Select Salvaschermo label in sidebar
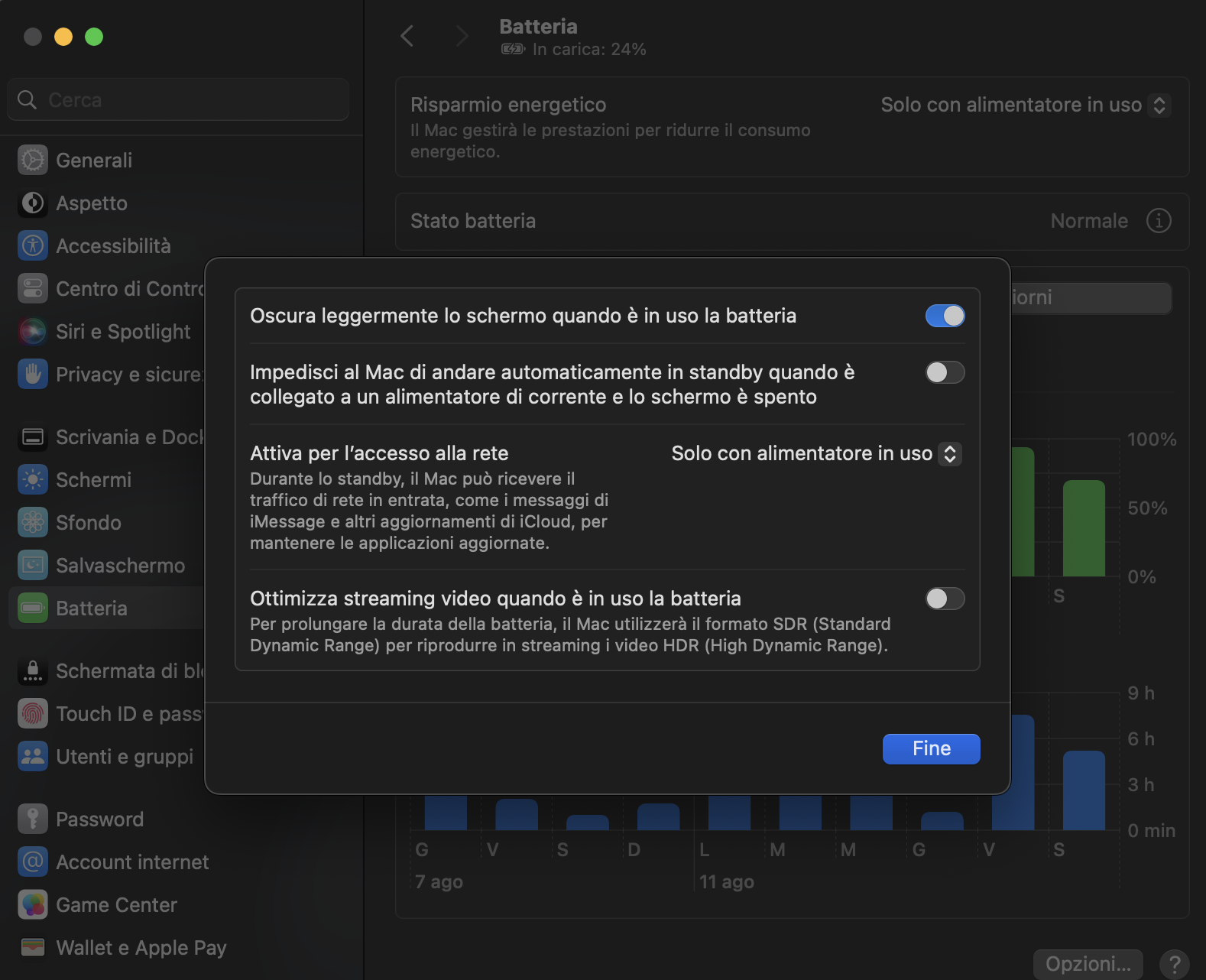 click(121, 566)
